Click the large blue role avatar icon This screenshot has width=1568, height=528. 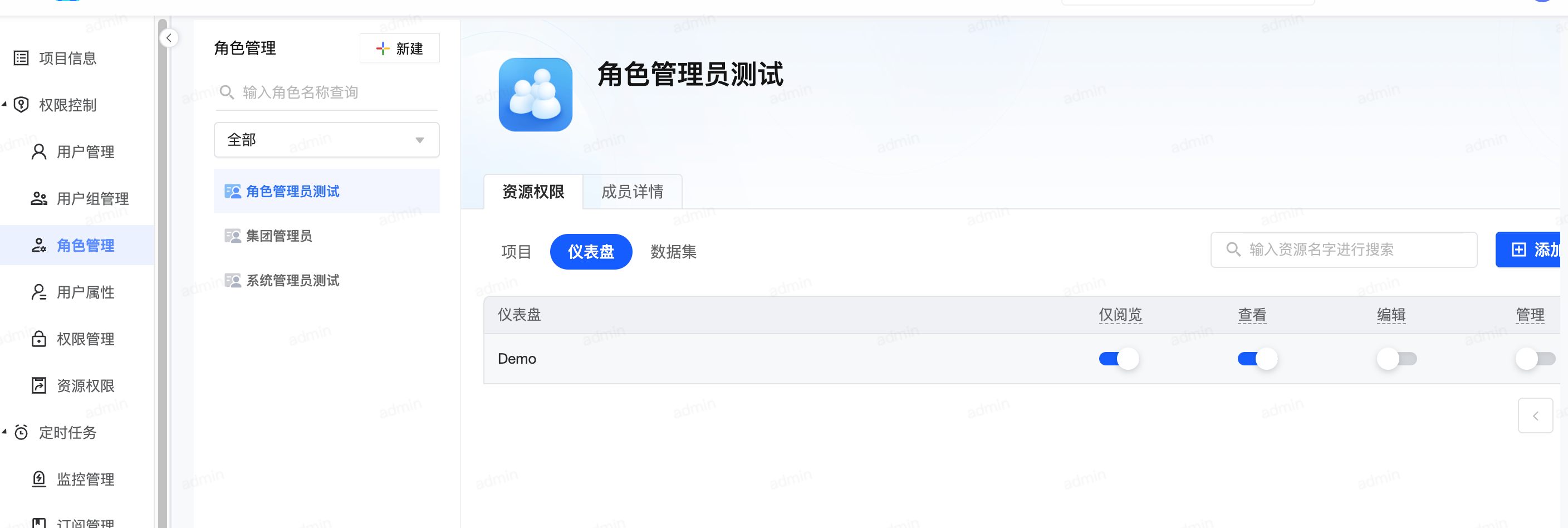click(535, 94)
